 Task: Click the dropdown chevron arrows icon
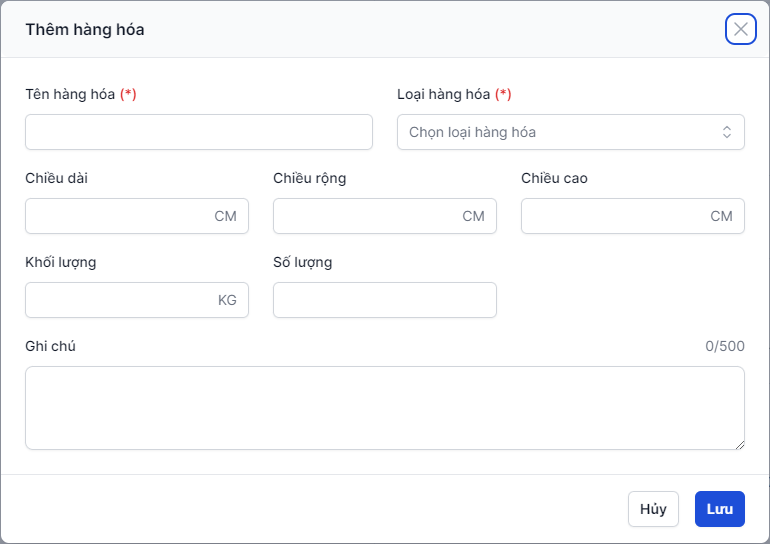click(x=727, y=132)
